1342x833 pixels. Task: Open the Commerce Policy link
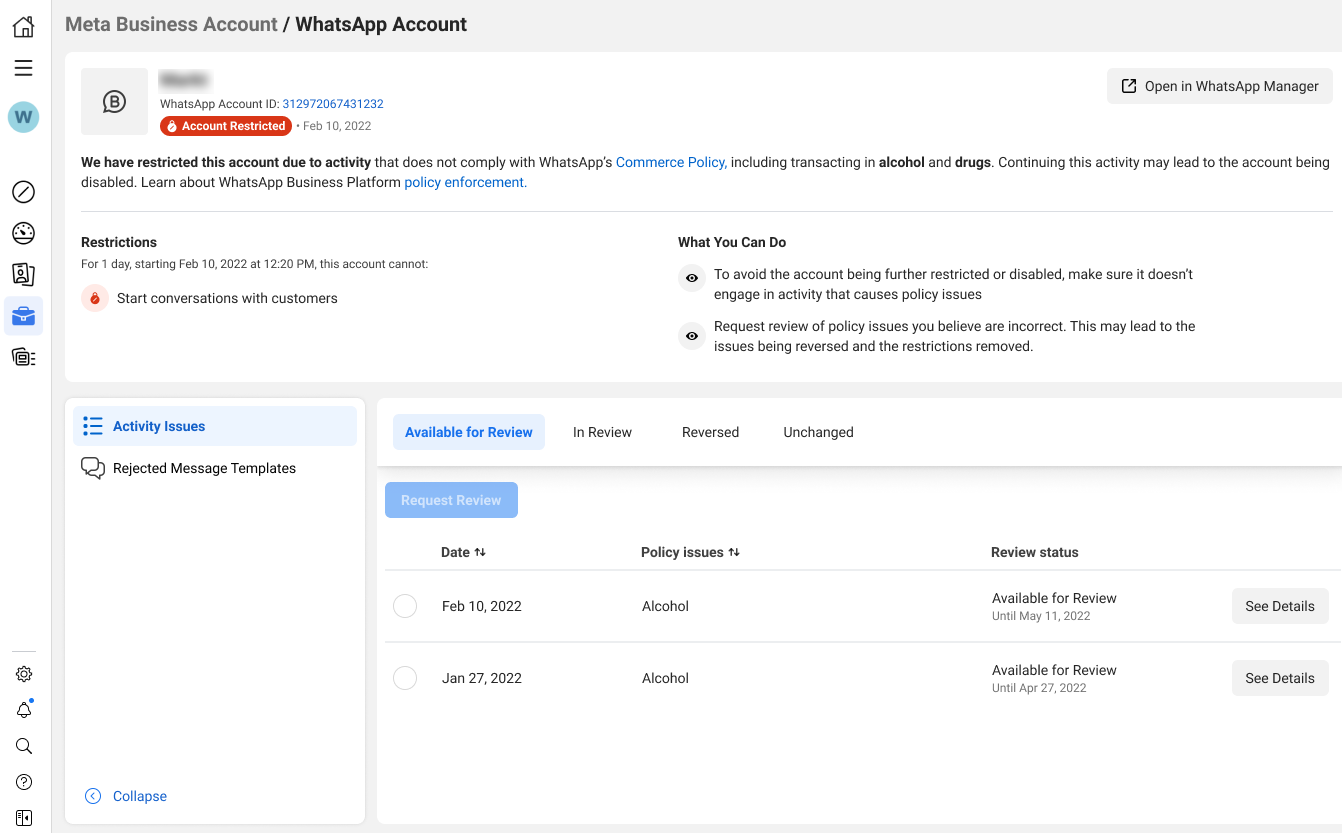[x=670, y=162]
